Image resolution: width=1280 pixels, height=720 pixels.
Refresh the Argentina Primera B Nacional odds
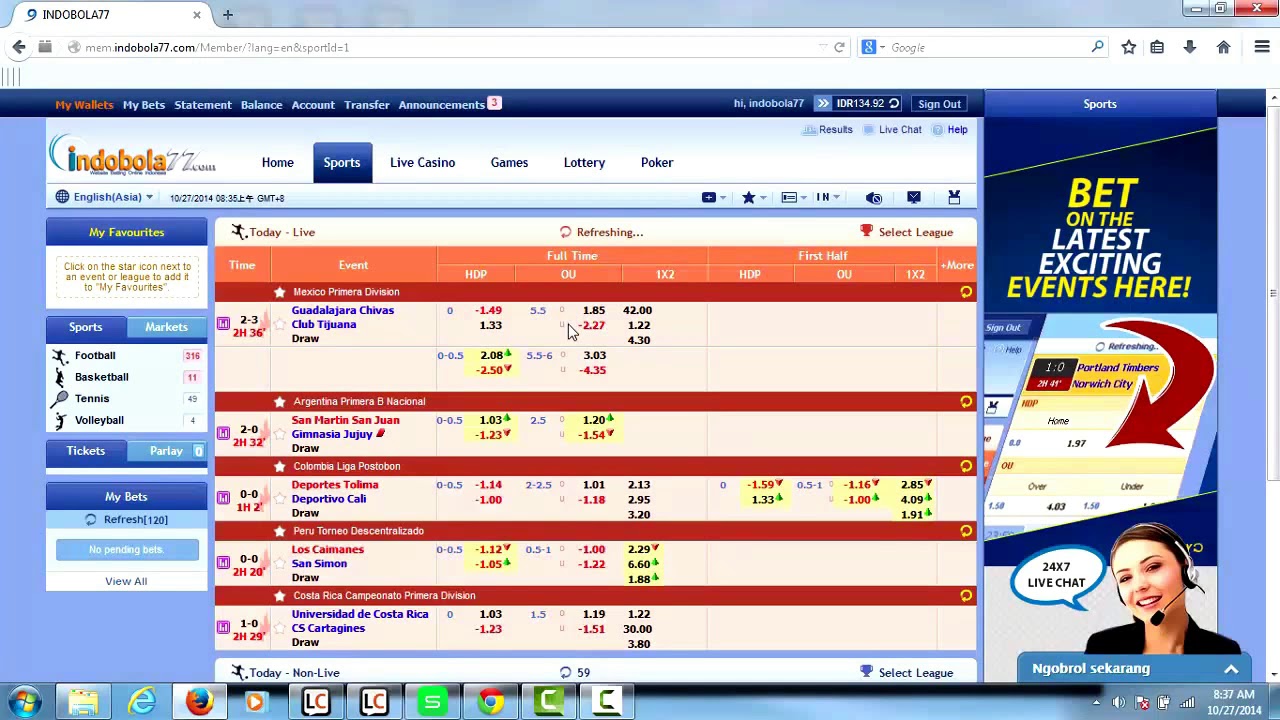coord(966,402)
